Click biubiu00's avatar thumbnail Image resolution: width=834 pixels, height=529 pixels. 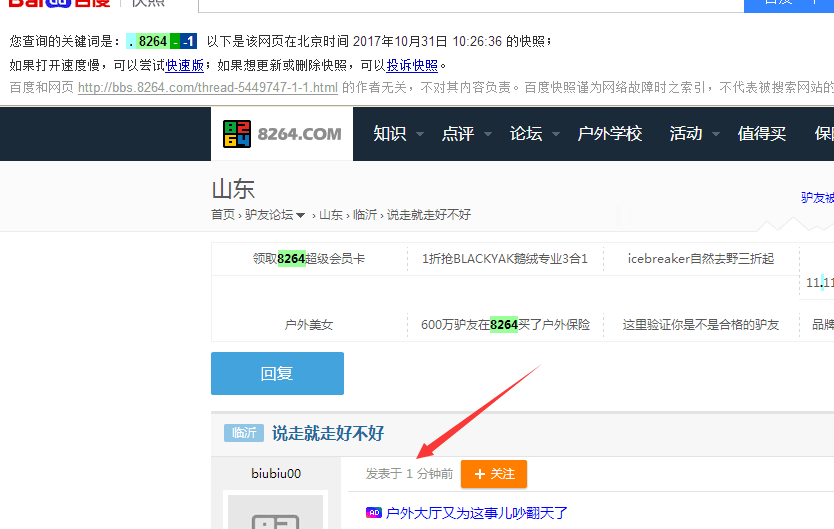click(276, 511)
